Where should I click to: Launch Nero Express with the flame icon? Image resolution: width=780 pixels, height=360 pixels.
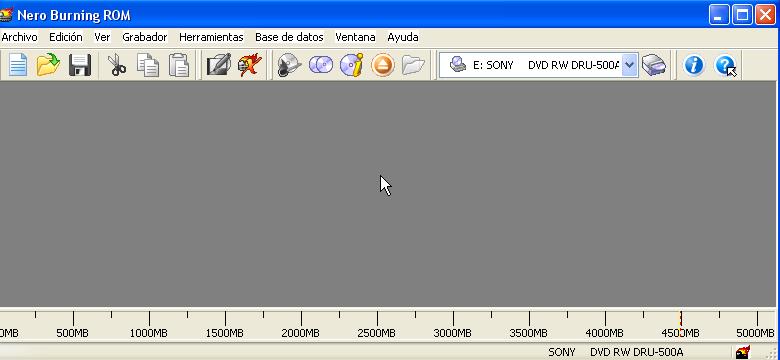point(250,65)
